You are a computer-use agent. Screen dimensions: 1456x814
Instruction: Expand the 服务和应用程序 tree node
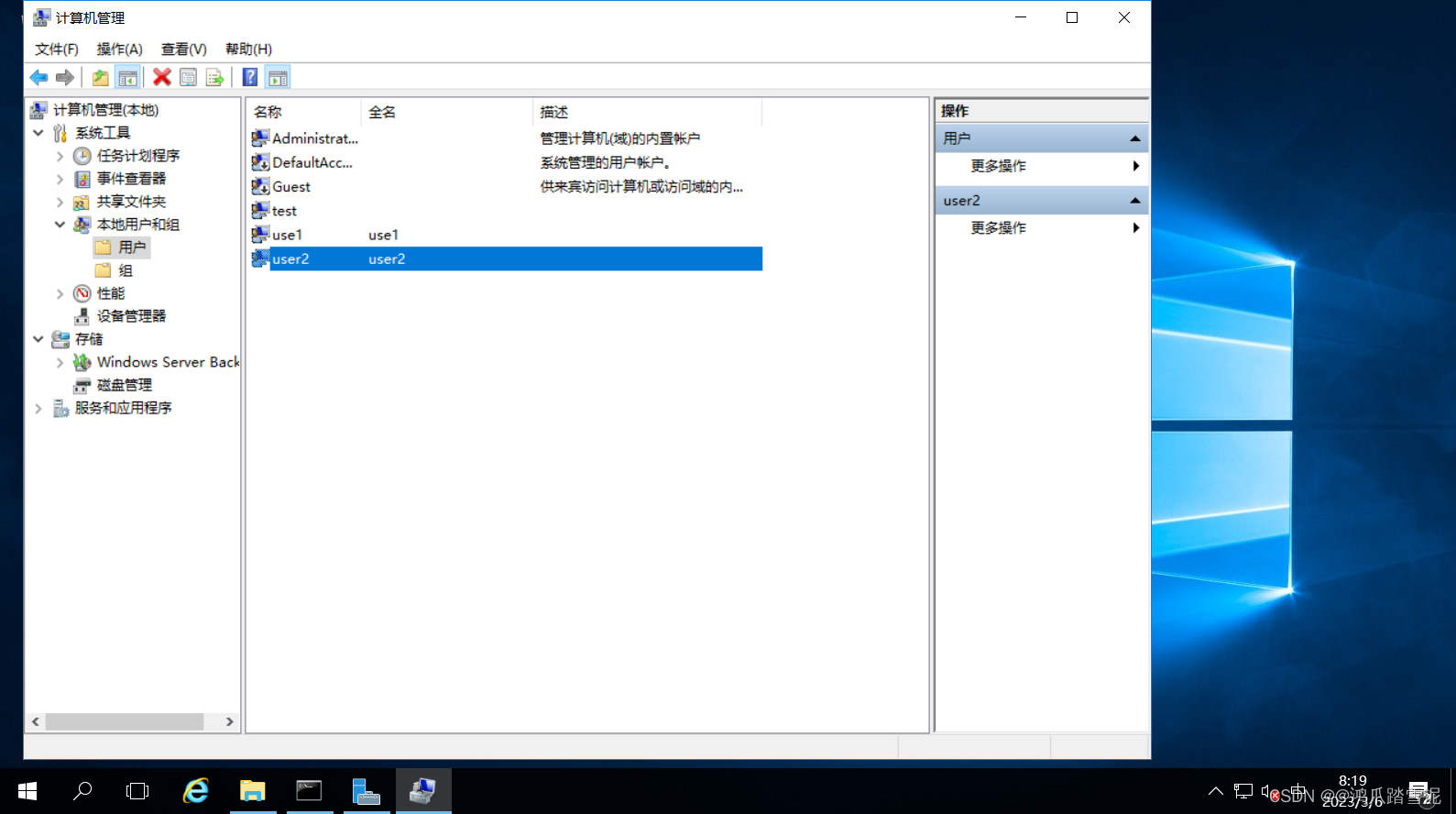click(x=38, y=408)
